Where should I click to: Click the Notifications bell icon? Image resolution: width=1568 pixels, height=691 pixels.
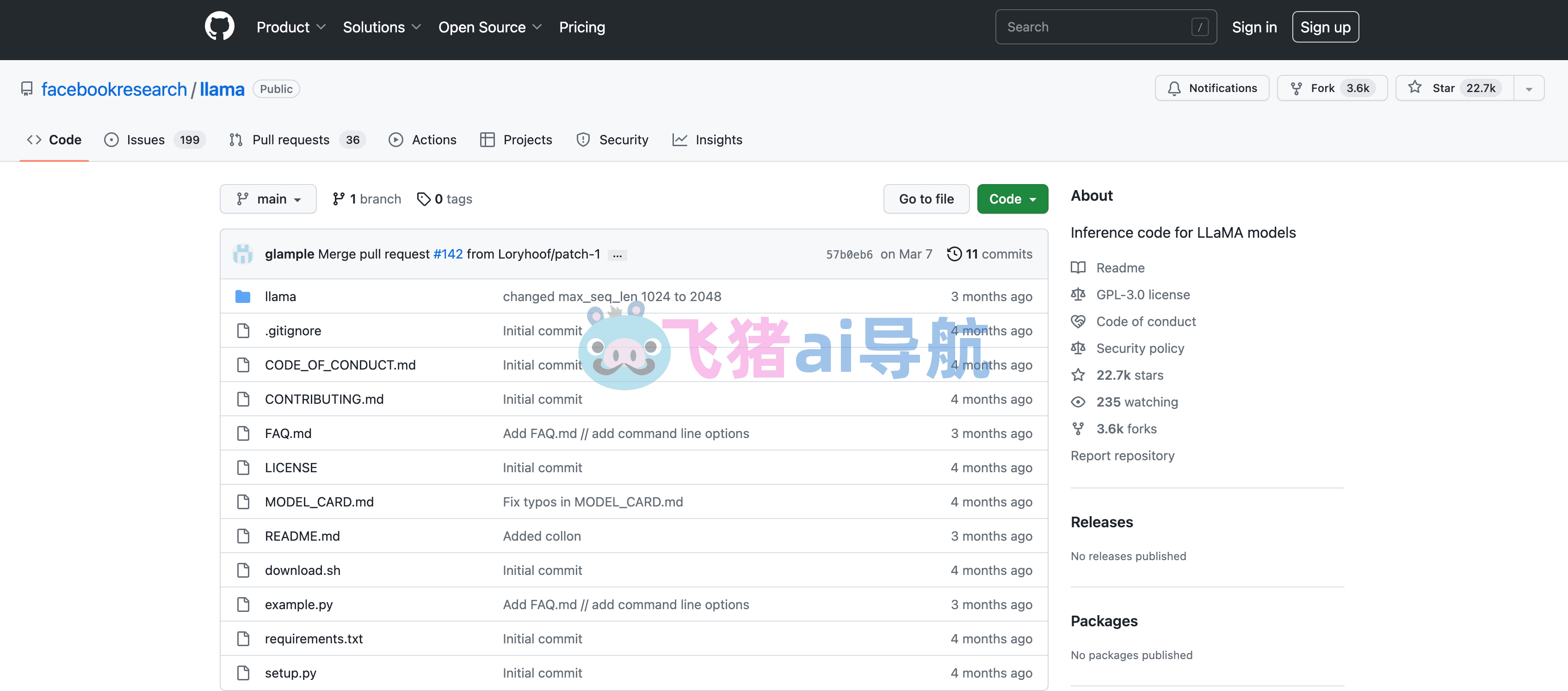pos(1174,89)
